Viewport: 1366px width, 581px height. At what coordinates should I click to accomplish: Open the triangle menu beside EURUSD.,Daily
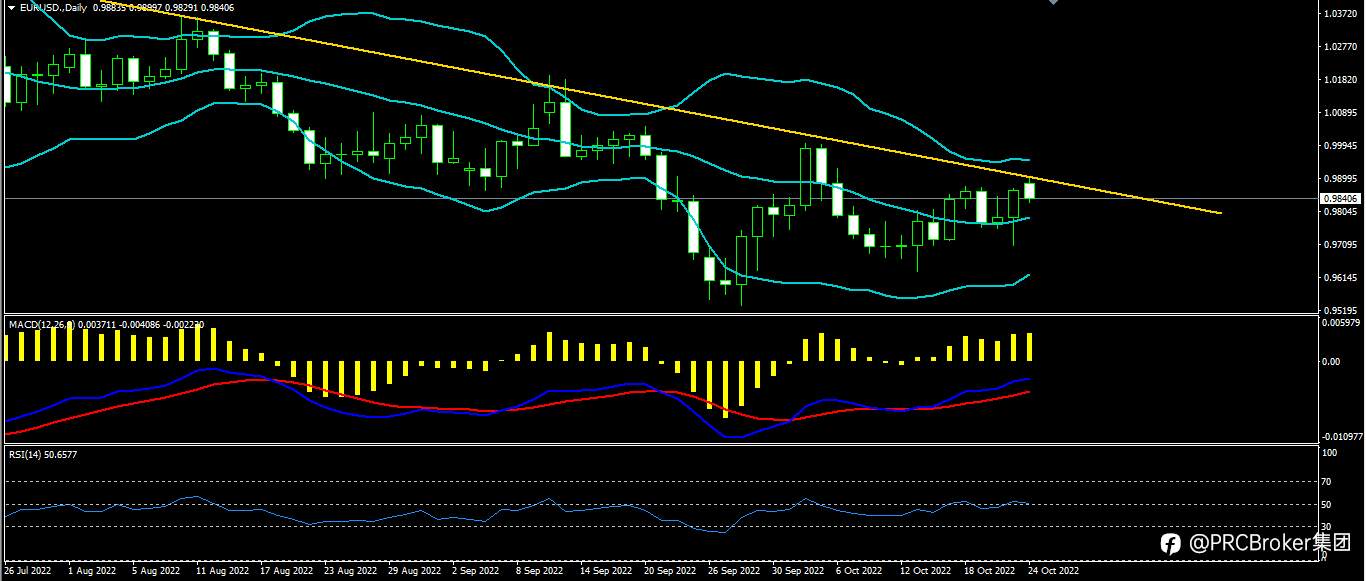tap(10, 7)
